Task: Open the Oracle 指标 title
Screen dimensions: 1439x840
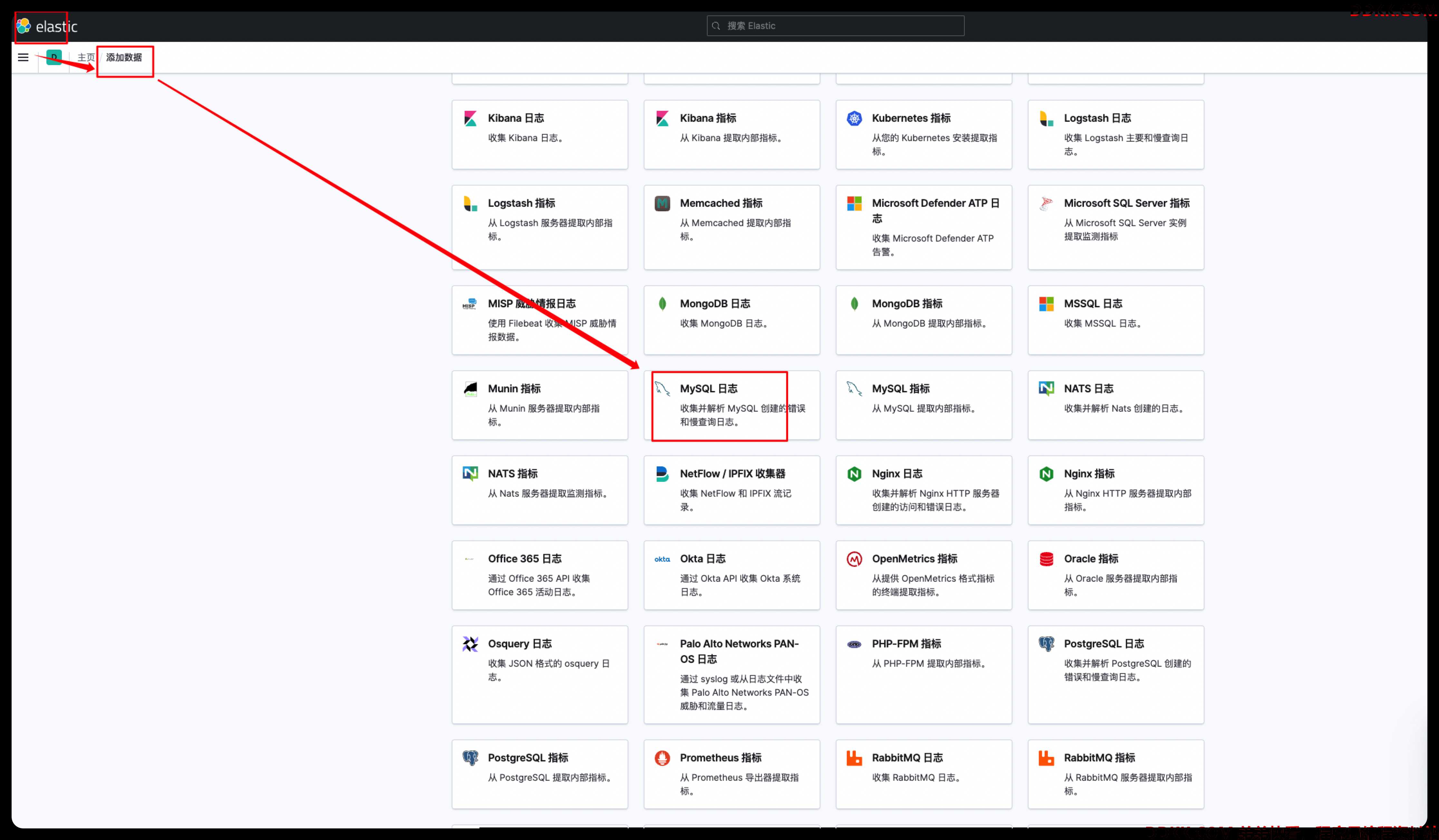Action: click(1091, 559)
